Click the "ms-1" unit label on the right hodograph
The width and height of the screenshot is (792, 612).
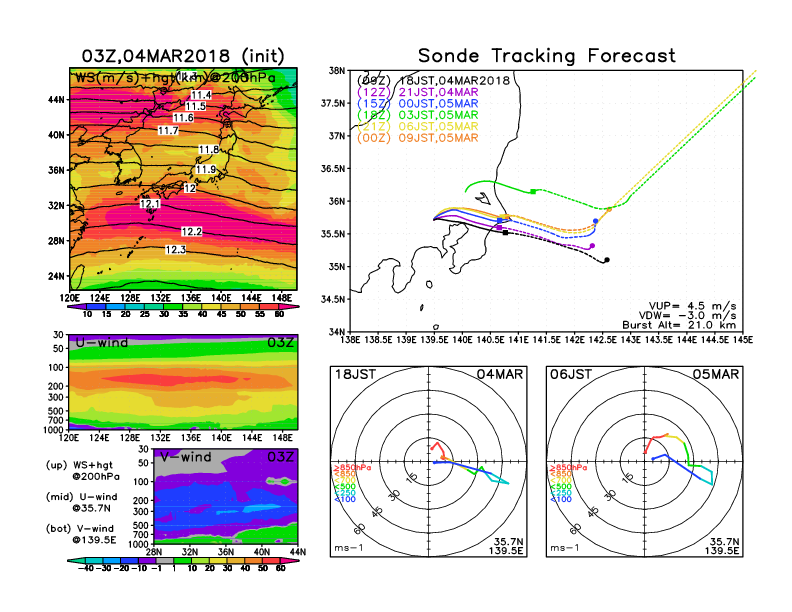[564, 548]
